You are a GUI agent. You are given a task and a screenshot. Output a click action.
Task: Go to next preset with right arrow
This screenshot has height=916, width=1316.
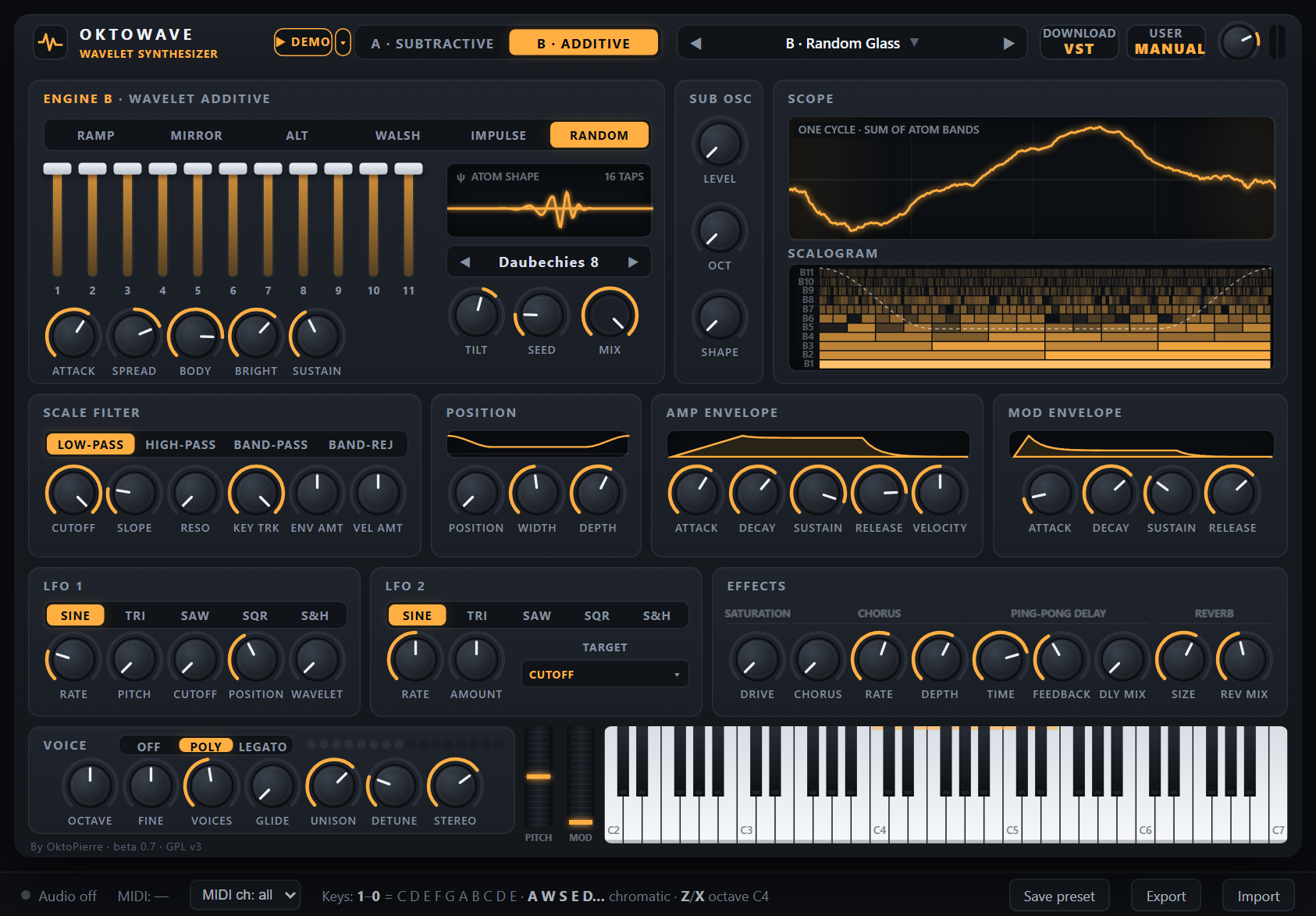pos(1008,43)
